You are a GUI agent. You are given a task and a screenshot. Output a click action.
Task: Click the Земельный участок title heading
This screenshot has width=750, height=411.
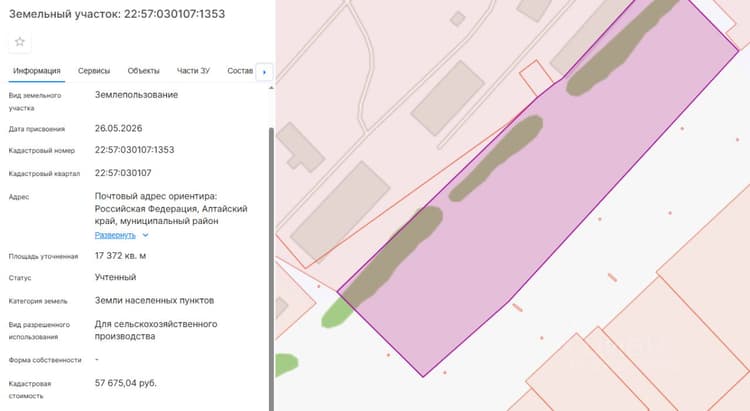click(117, 14)
